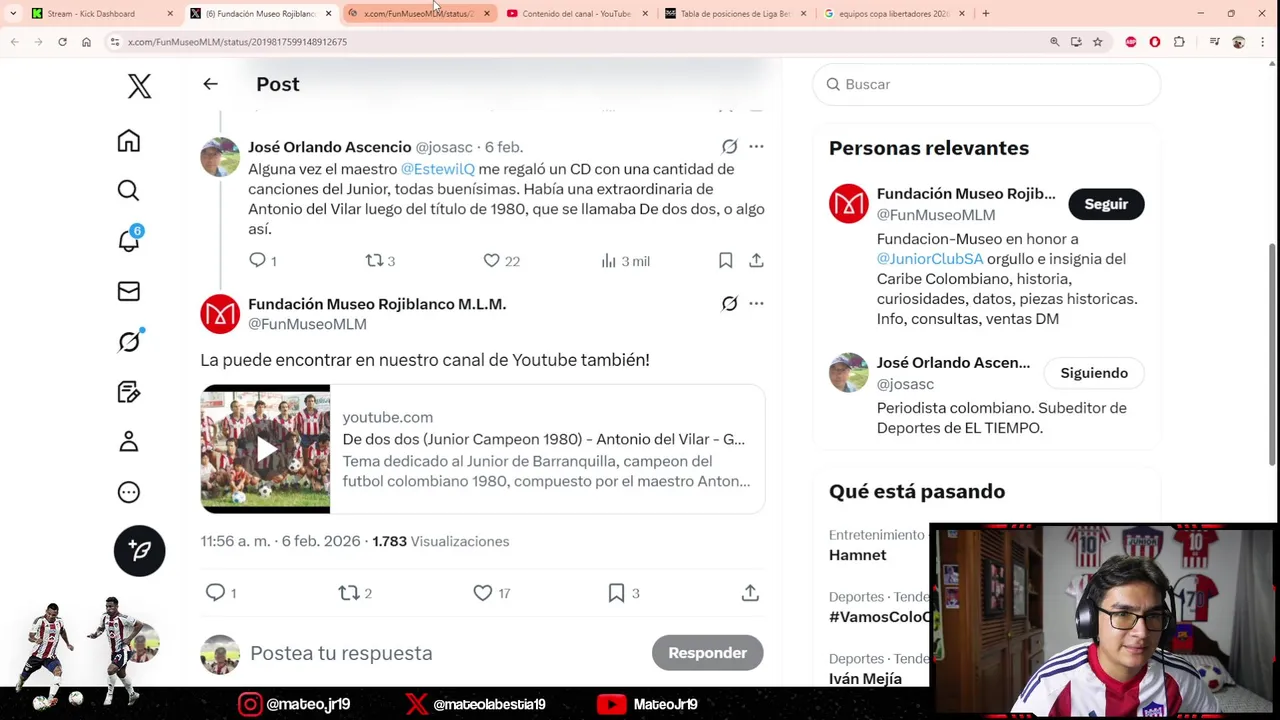Go back with the Post arrow
The image size is (1280, 720).
[x=210, y=84]
